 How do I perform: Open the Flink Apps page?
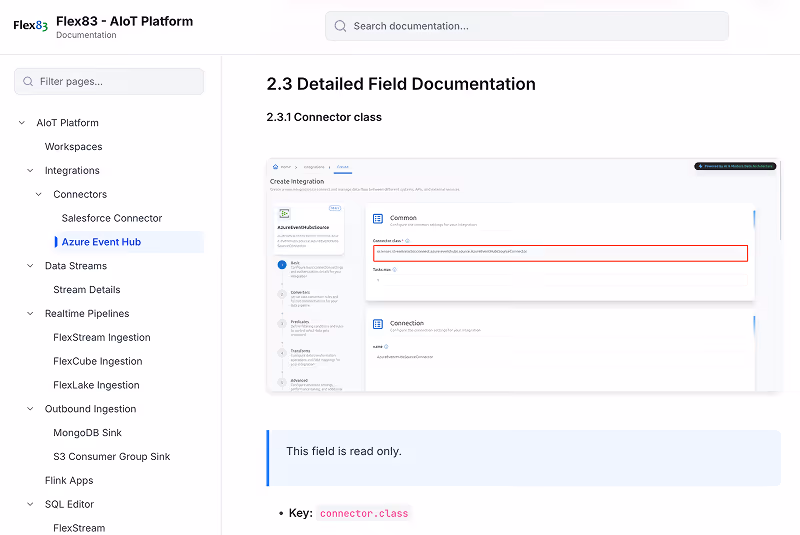click(x=69, y=480)
